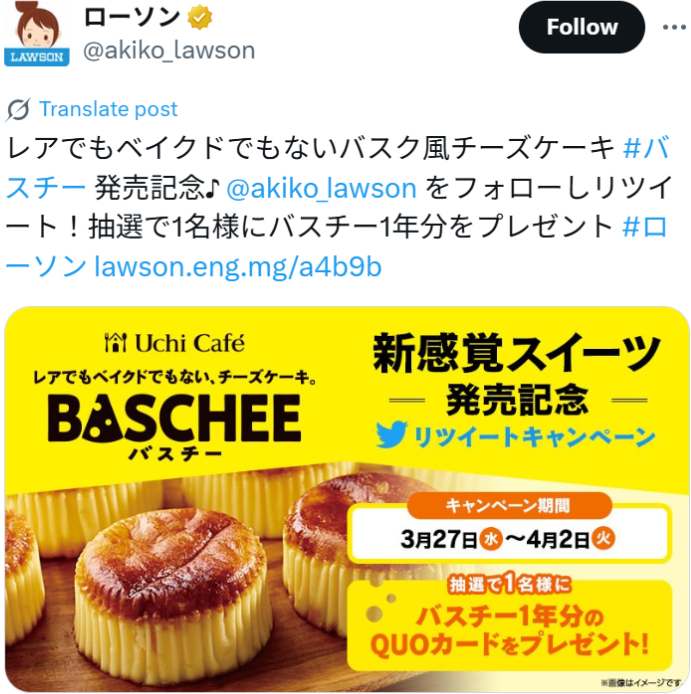Click the Translate post slashed-circle icon
This screenshot has width=691, height=694.
point(18,109)
